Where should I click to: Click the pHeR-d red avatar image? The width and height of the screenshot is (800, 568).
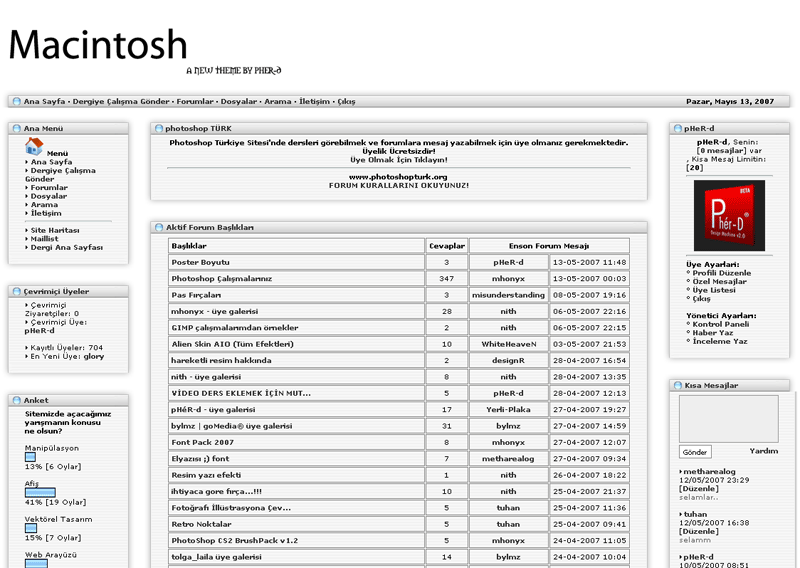(729, 215)
